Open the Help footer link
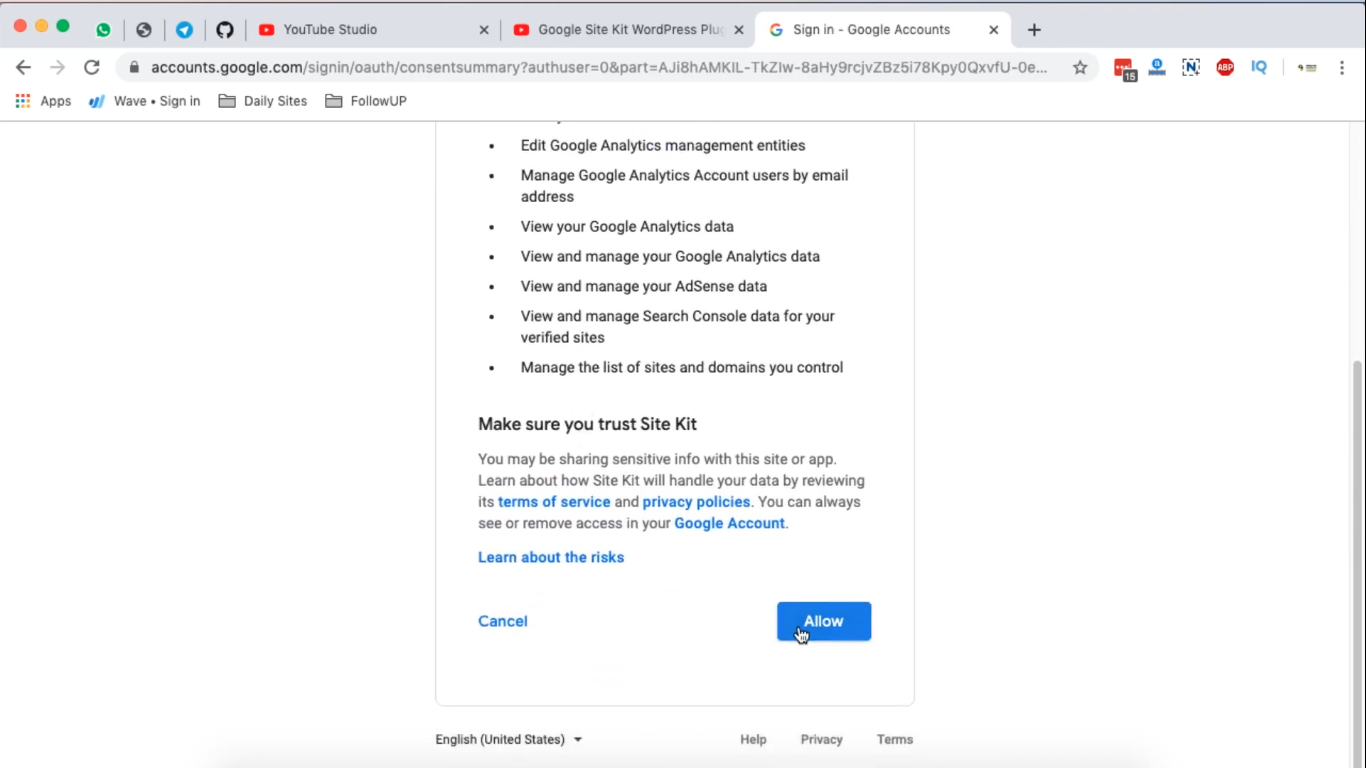 coord(753,740)
